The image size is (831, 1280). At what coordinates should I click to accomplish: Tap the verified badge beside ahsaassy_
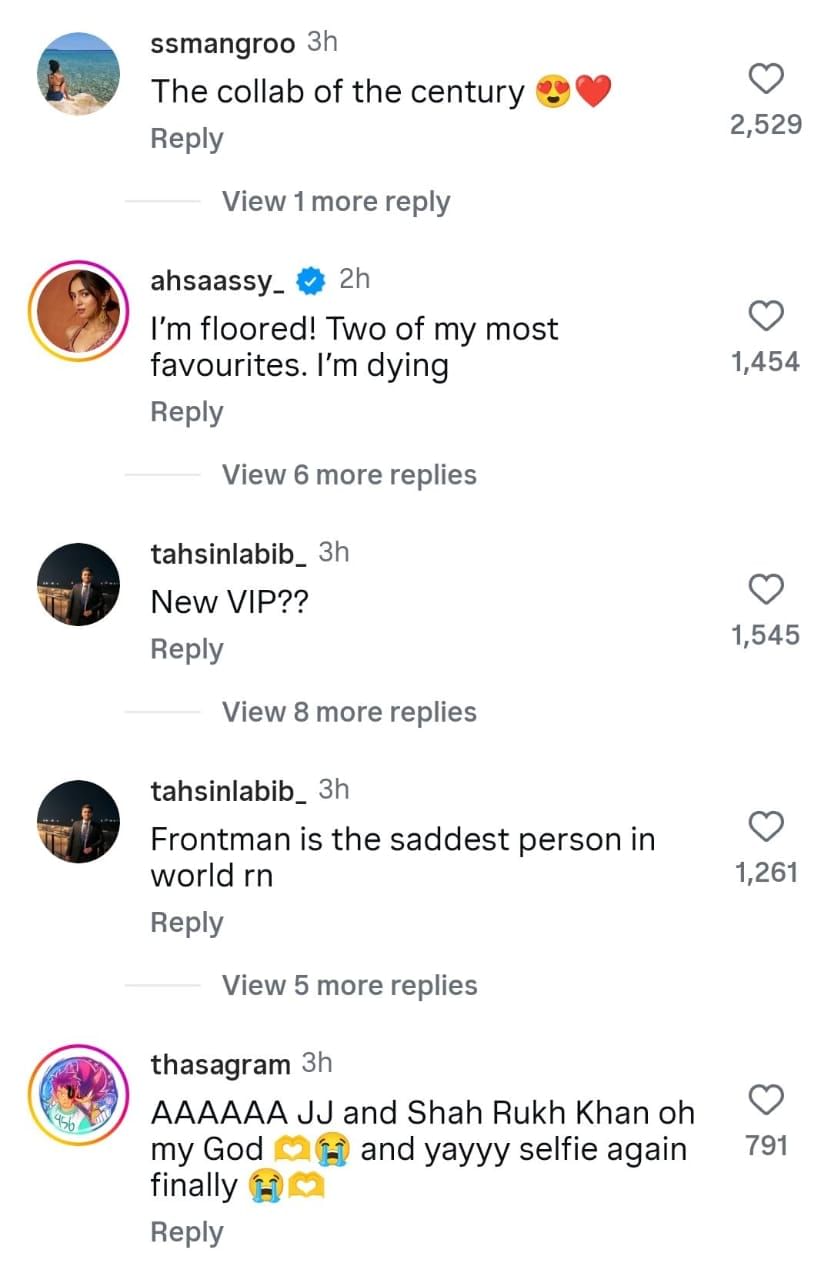(x=312, y=282)
